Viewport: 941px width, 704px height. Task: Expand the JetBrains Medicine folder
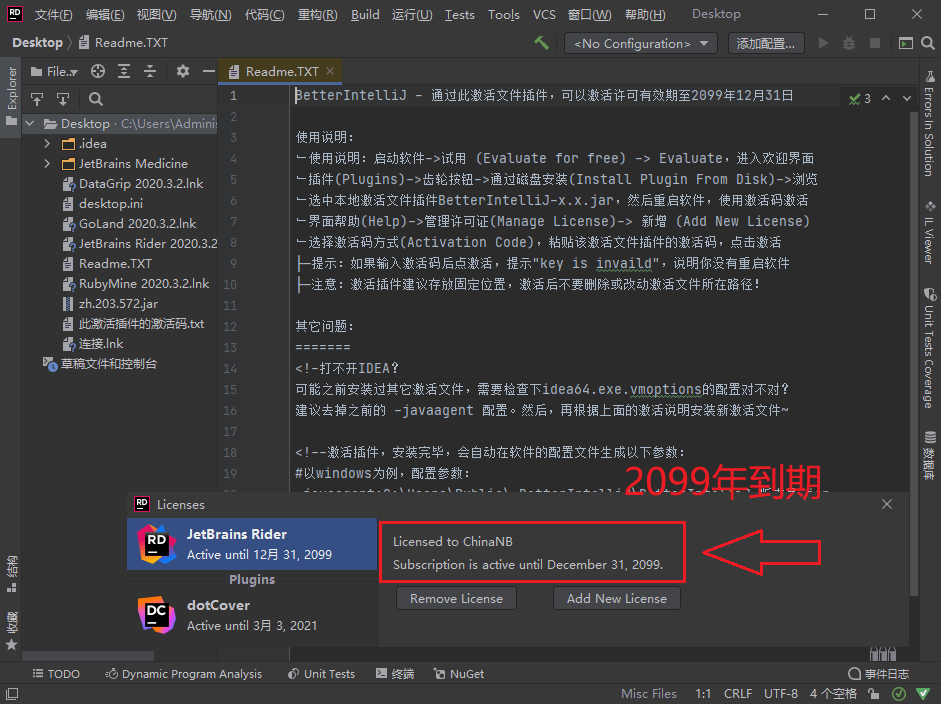[x=47, y=163]
